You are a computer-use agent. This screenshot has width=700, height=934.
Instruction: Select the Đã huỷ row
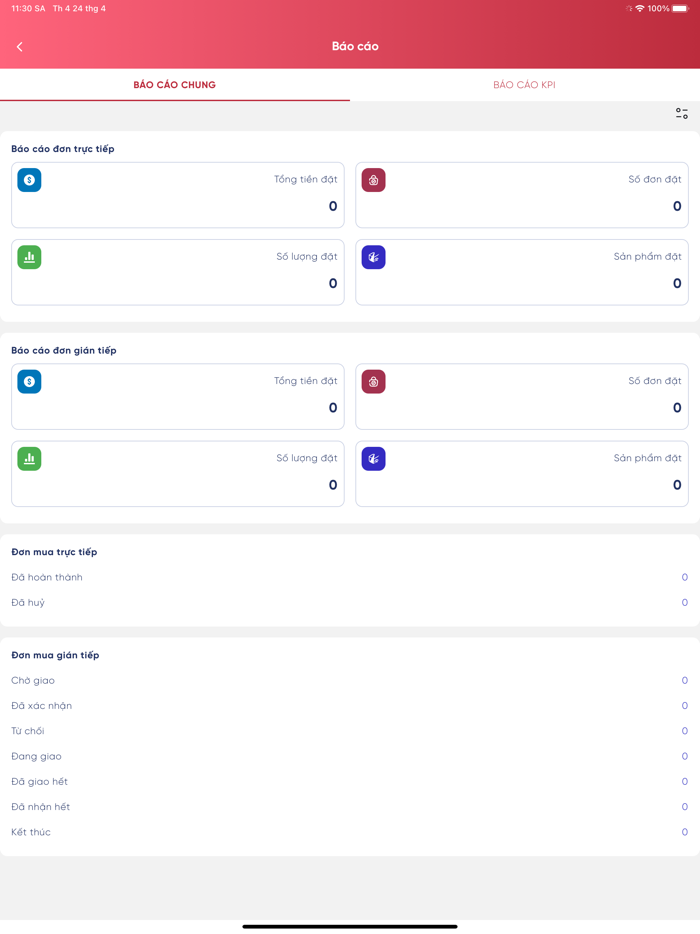click(350, 602)
